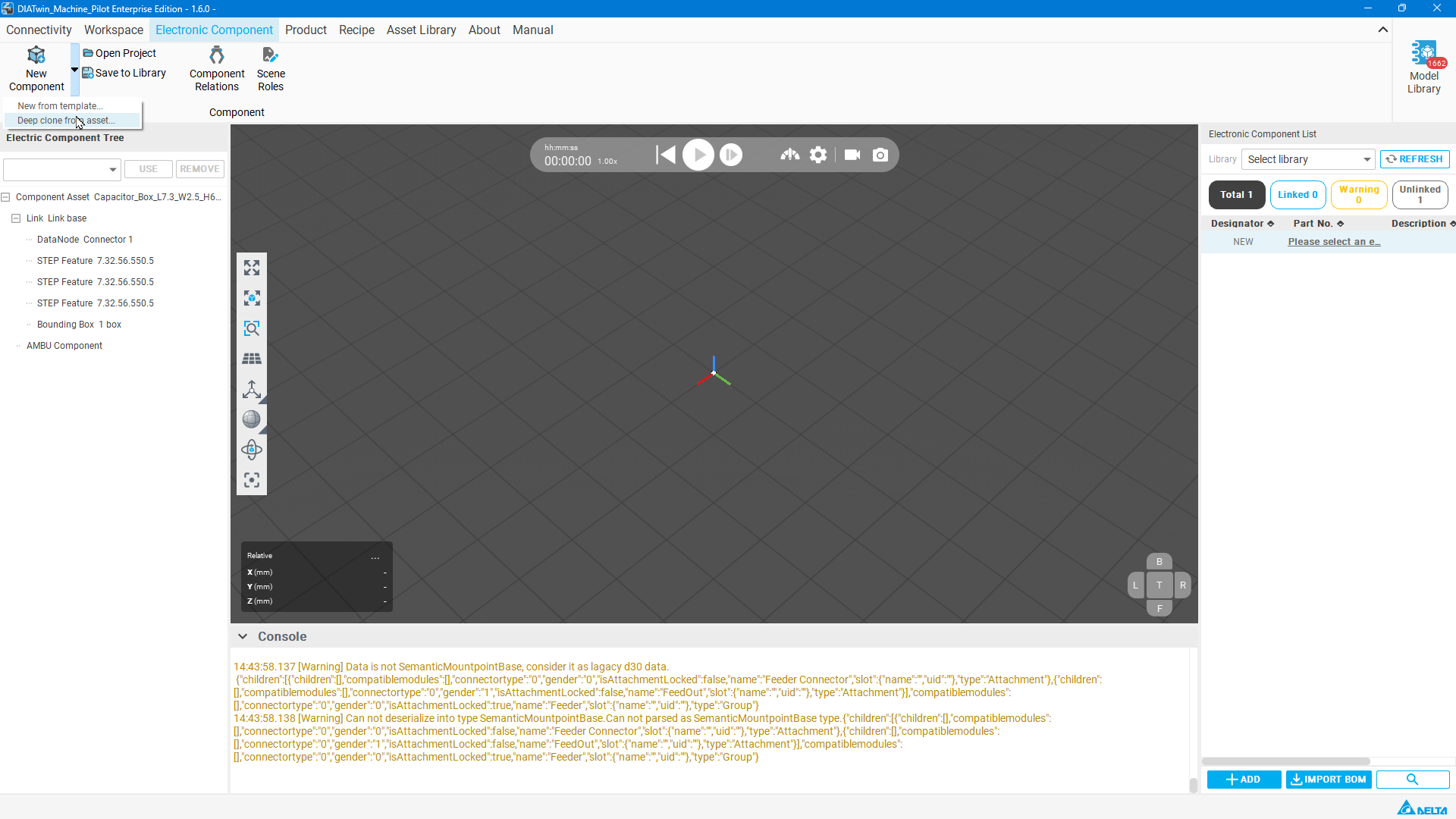Collapse the Console panel
Image resolution: width=1456 pixels, height=819 pixels.
pyautogui.click(x=243, y=636)
